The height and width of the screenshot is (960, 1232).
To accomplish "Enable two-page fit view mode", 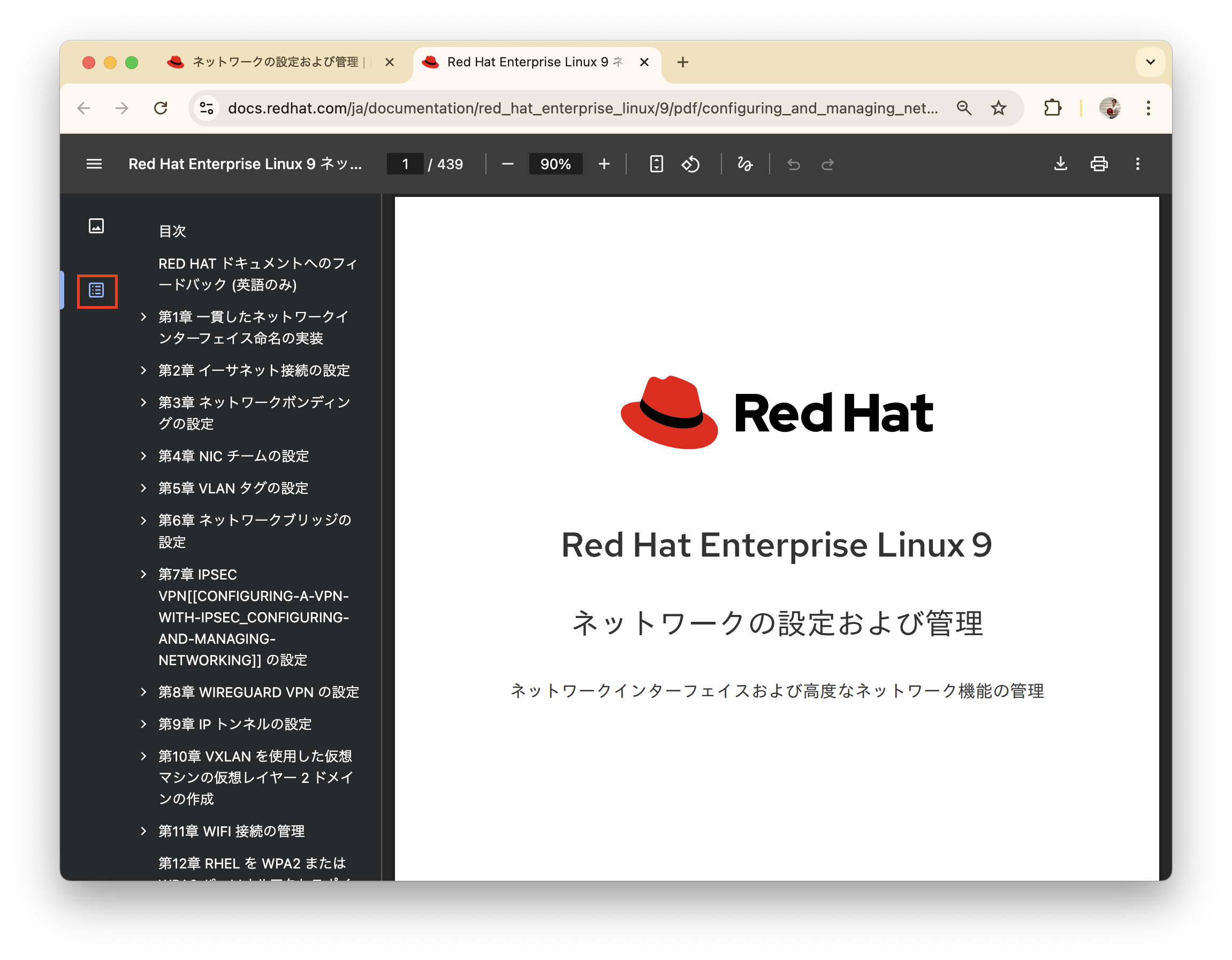I will 656,164.
